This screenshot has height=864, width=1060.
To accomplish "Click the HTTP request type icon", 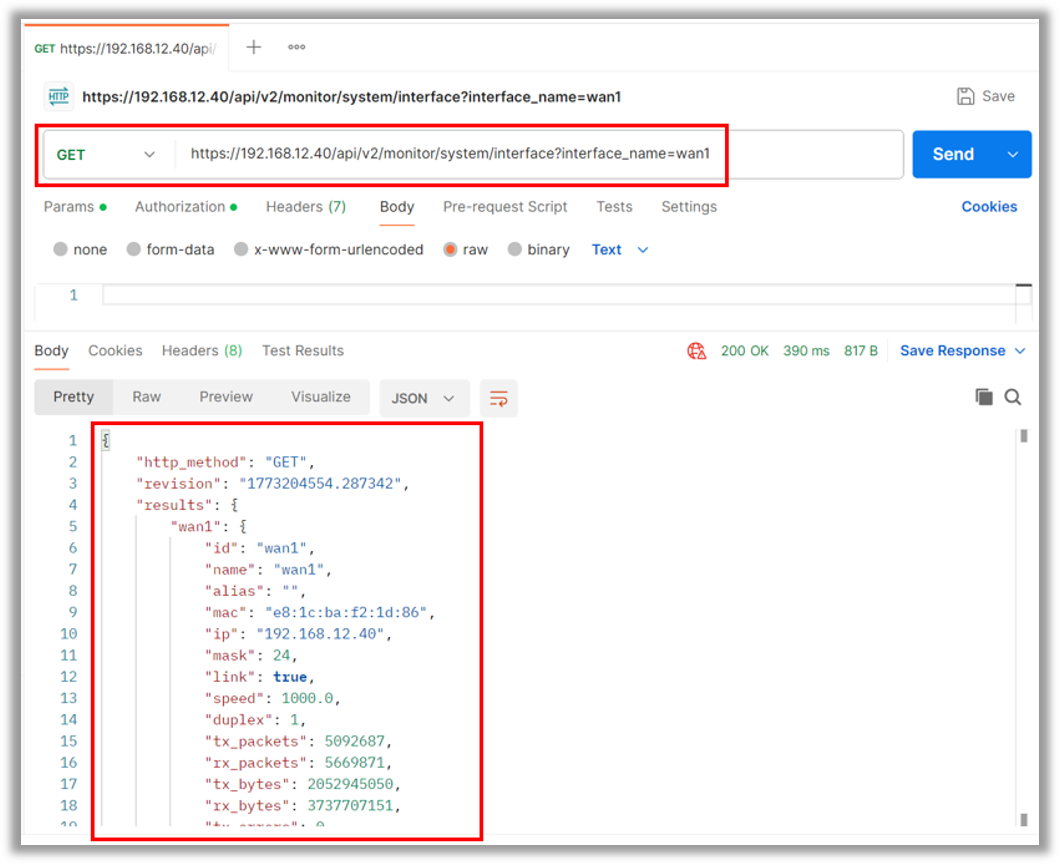I will pyautogui.click(x=57, y=96).
